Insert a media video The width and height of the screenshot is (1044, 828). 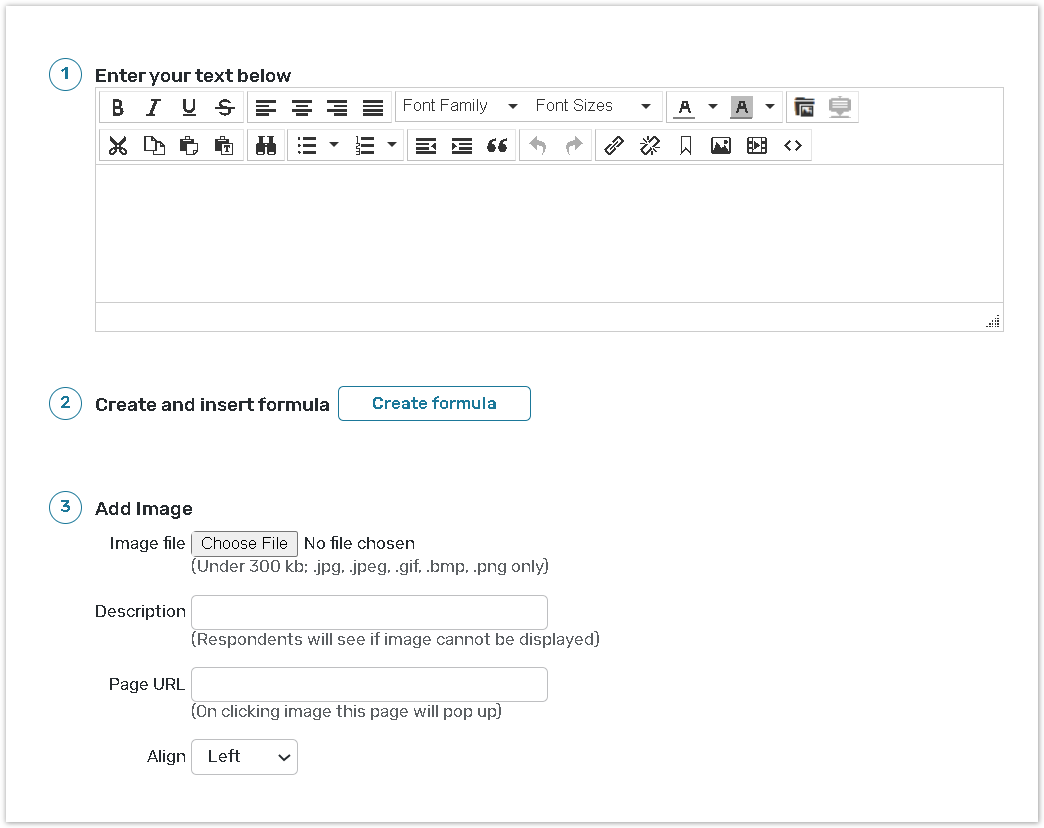pos(757,146)
